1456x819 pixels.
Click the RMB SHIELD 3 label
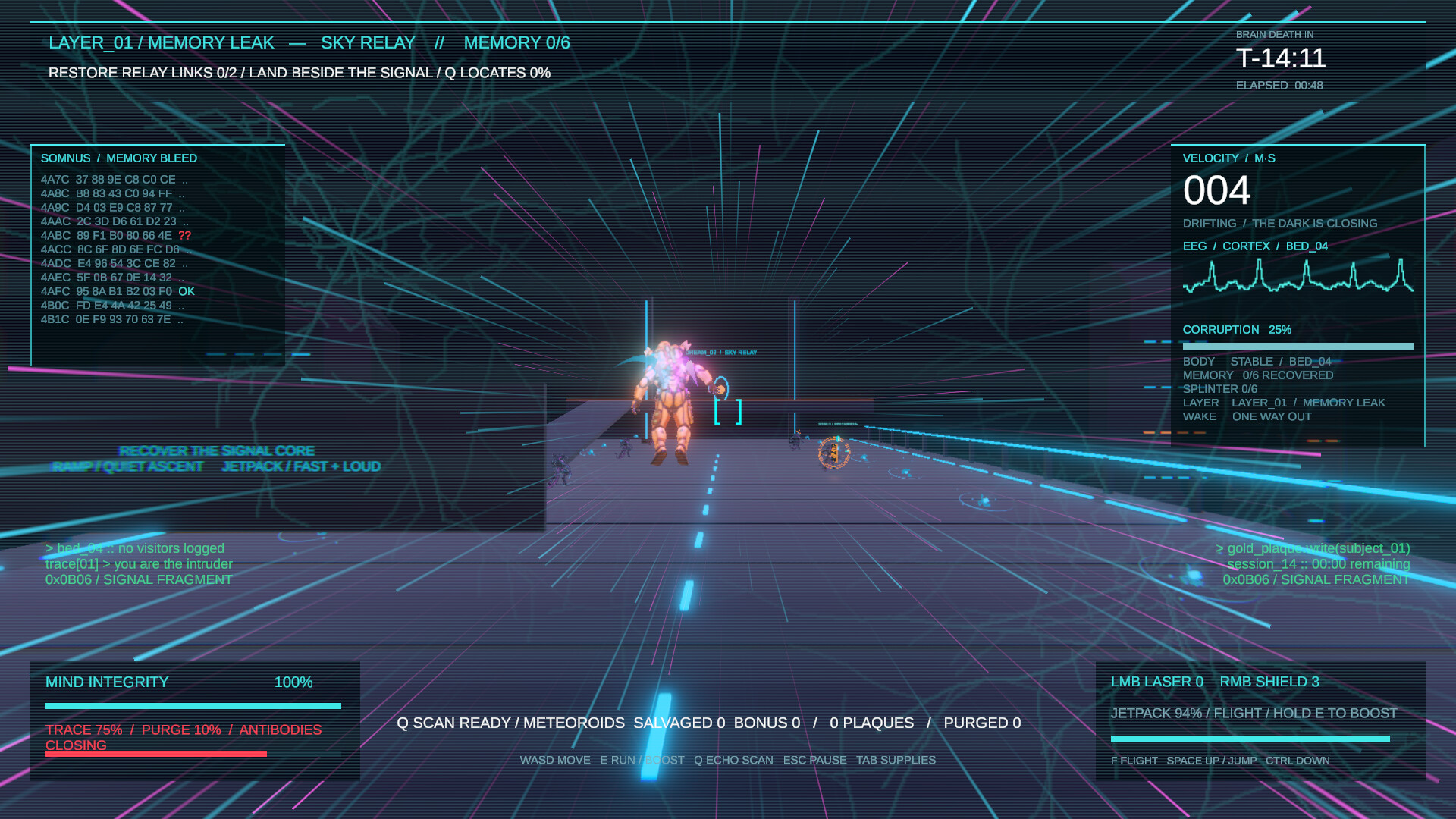click(1269, 682)
